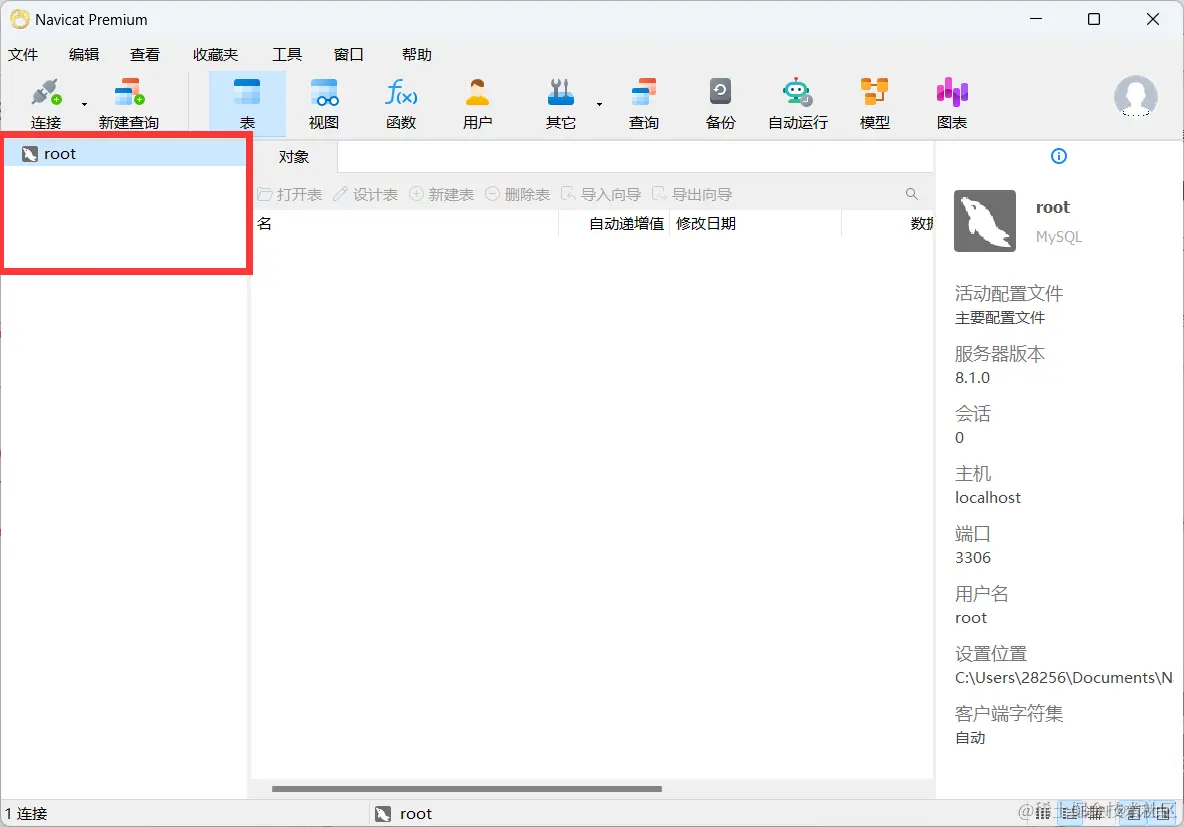Expand the 连接 dropdown arrow
This screenshot has width=1184, height=827.
pyautogui.click(x=84, y=104)
